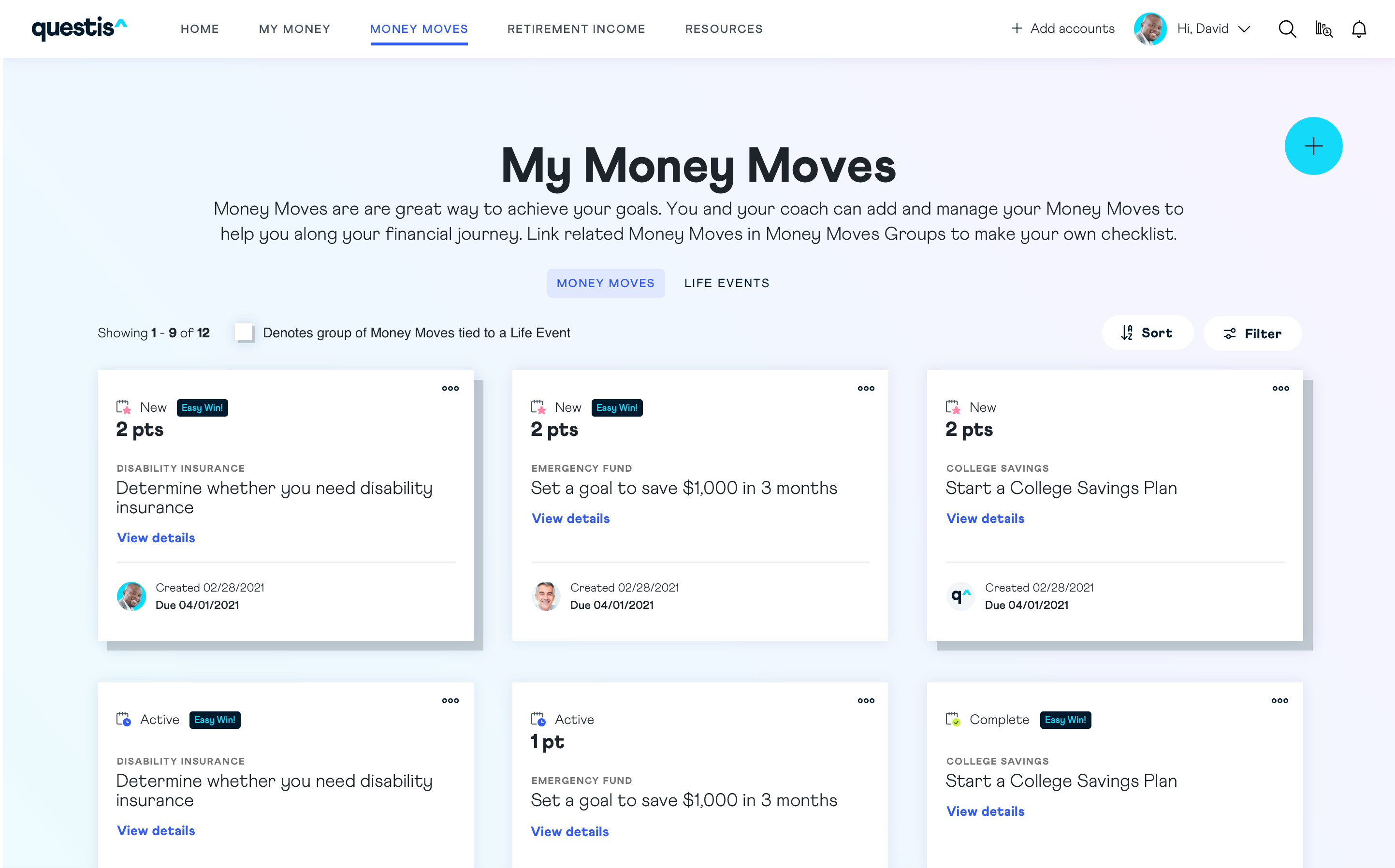Screen dimensions: 1395x868
Task: Click the search magnifier icon
Action: (1287, 29)
